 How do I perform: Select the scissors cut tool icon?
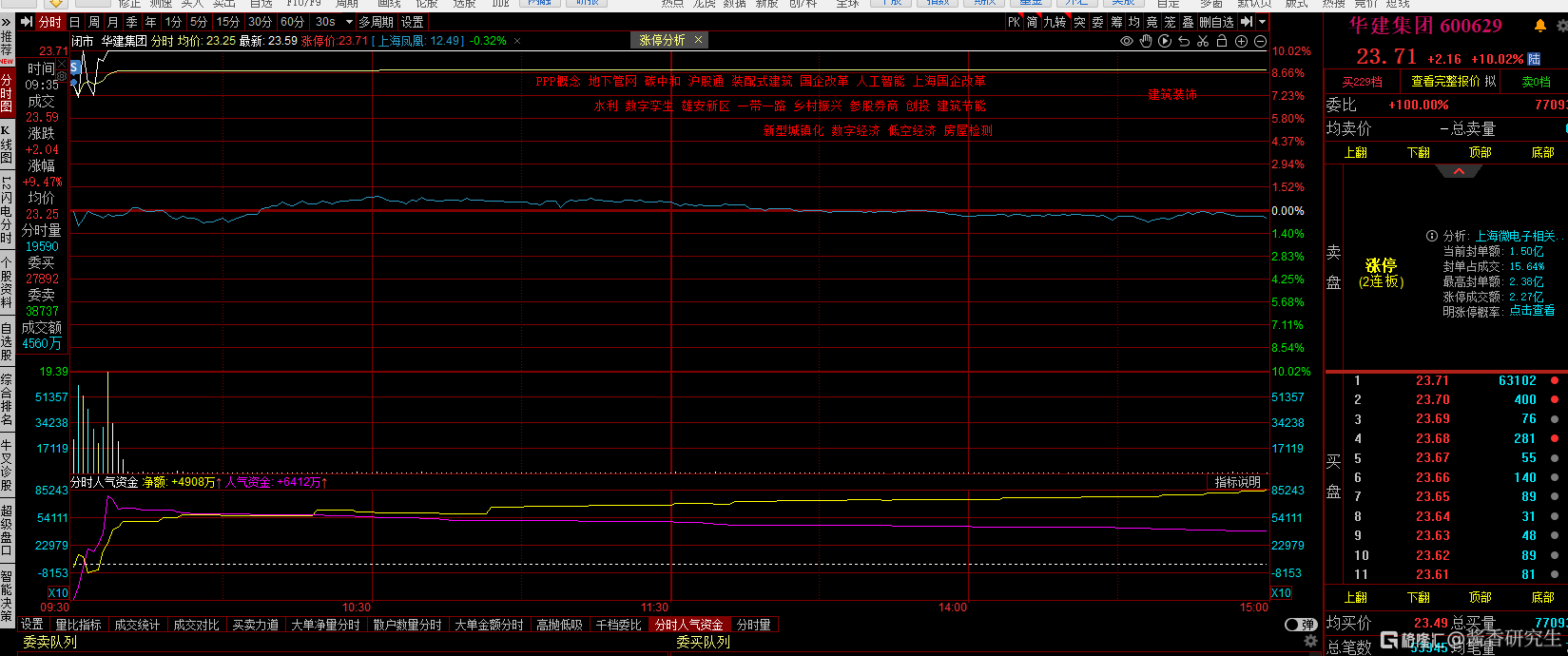pyautogui.click(x=1203, y=41)
